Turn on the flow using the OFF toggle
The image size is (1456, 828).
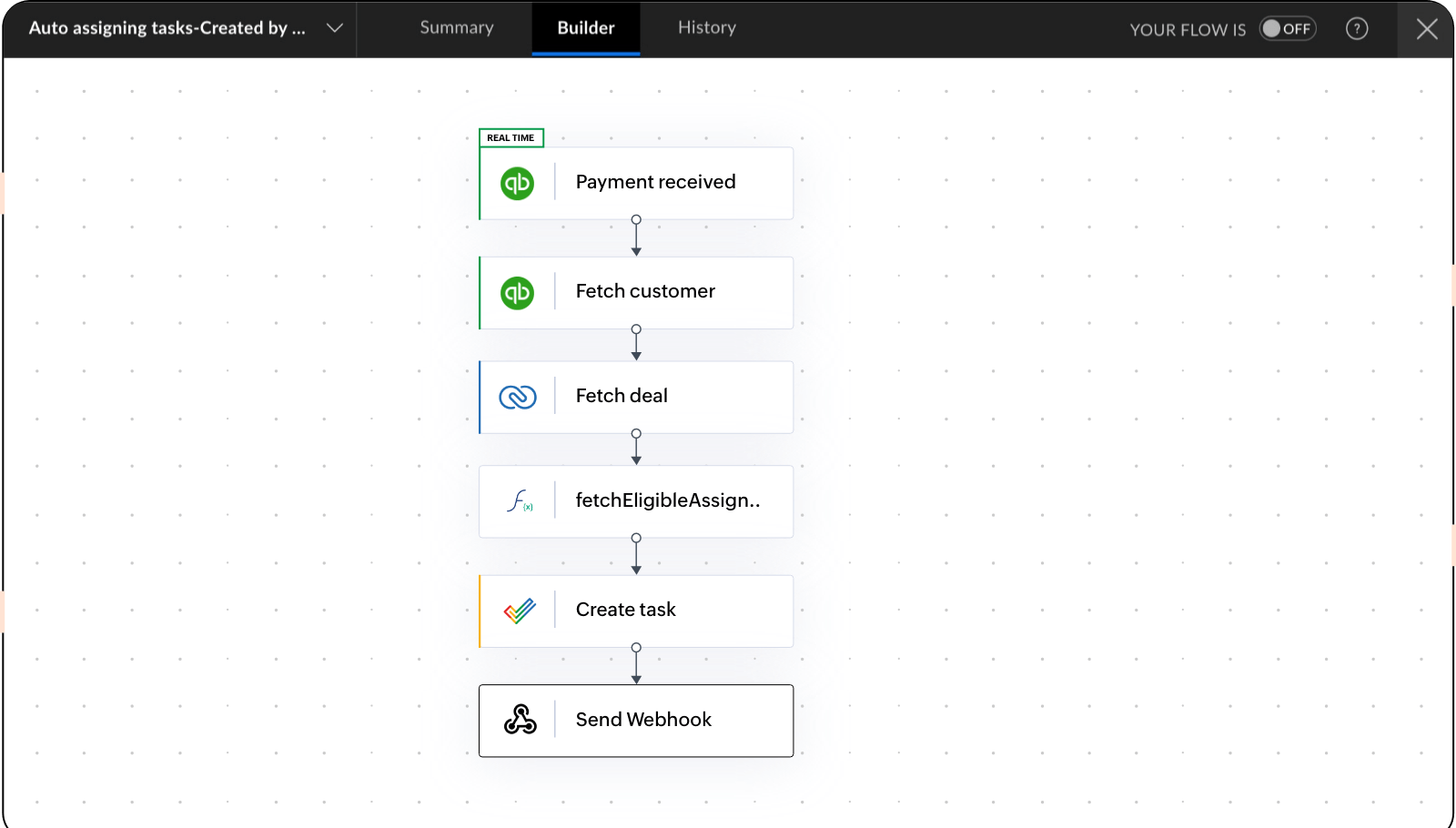click(x=1288, y=28)
